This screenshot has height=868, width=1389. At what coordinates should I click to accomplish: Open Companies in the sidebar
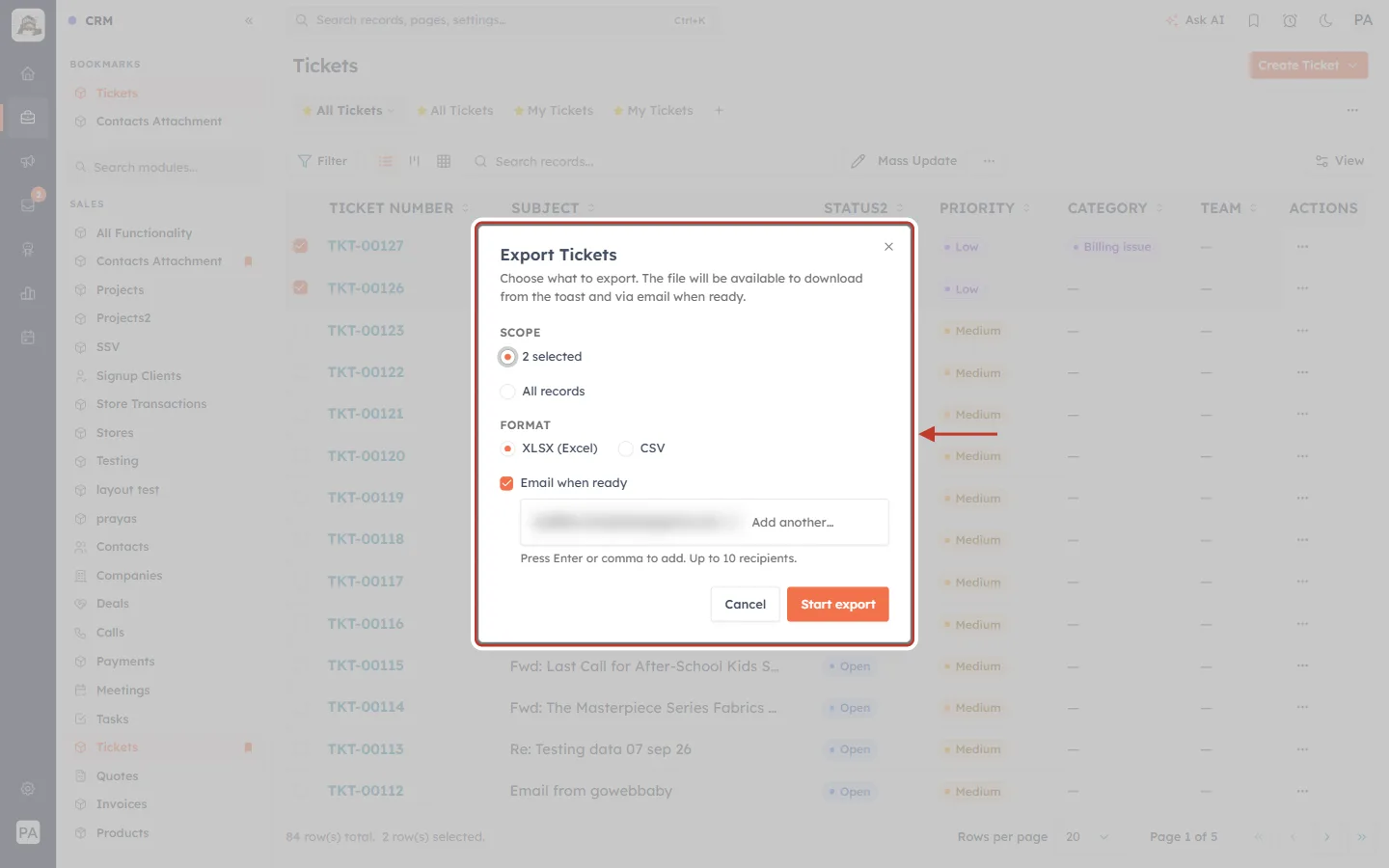pos(129,576)
